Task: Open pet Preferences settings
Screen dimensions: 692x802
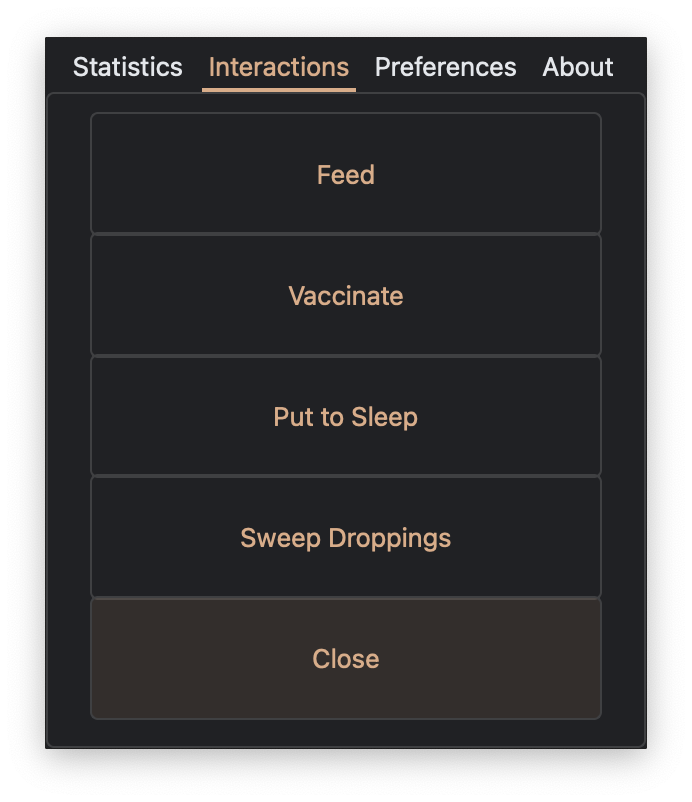Action: pyautogui.click(x=445, y=67)
